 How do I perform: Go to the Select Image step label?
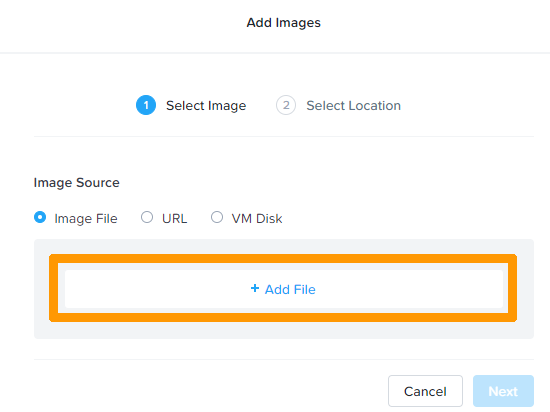point(206,106)
